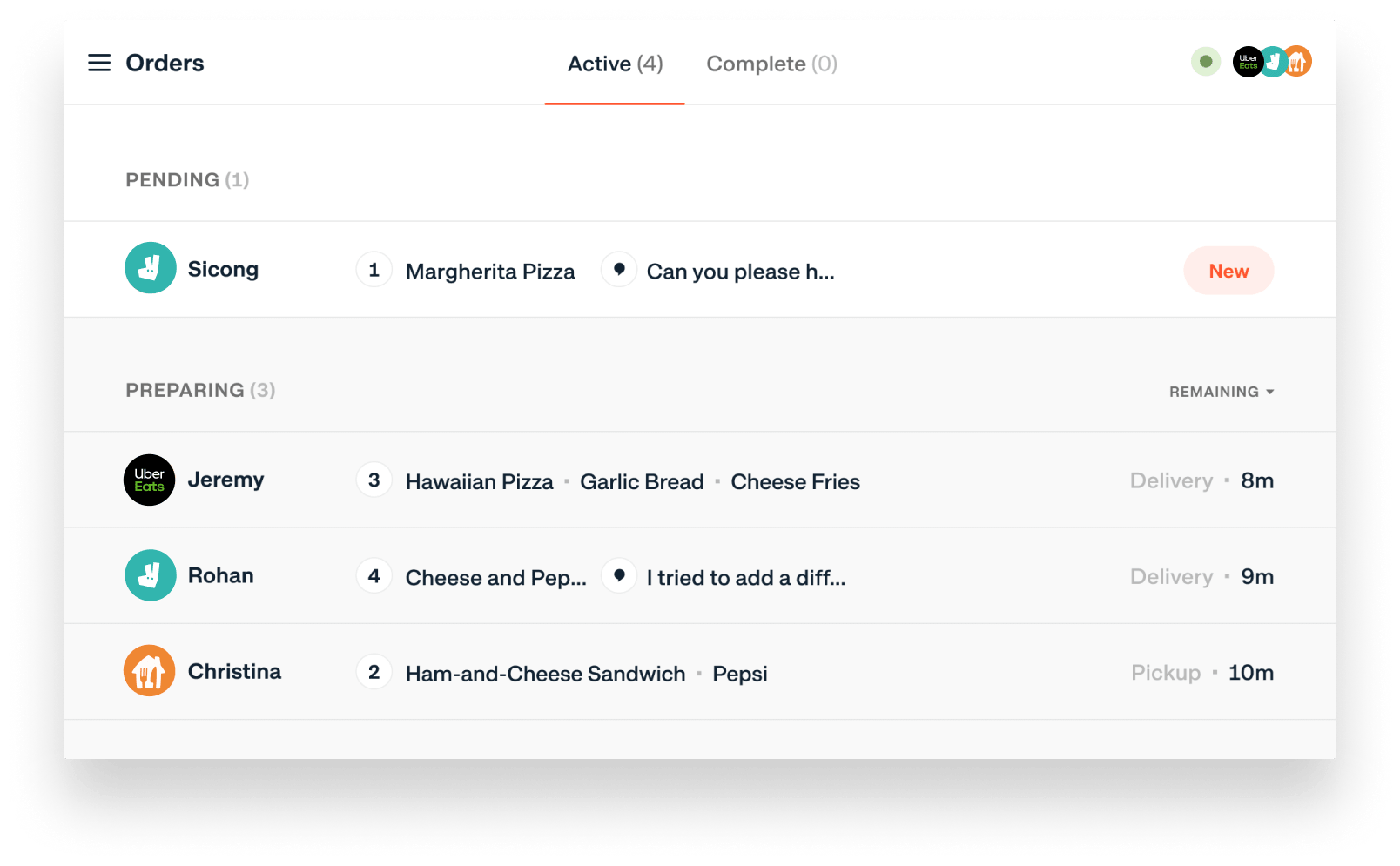Switch to the Complete tab

point(771,64)
